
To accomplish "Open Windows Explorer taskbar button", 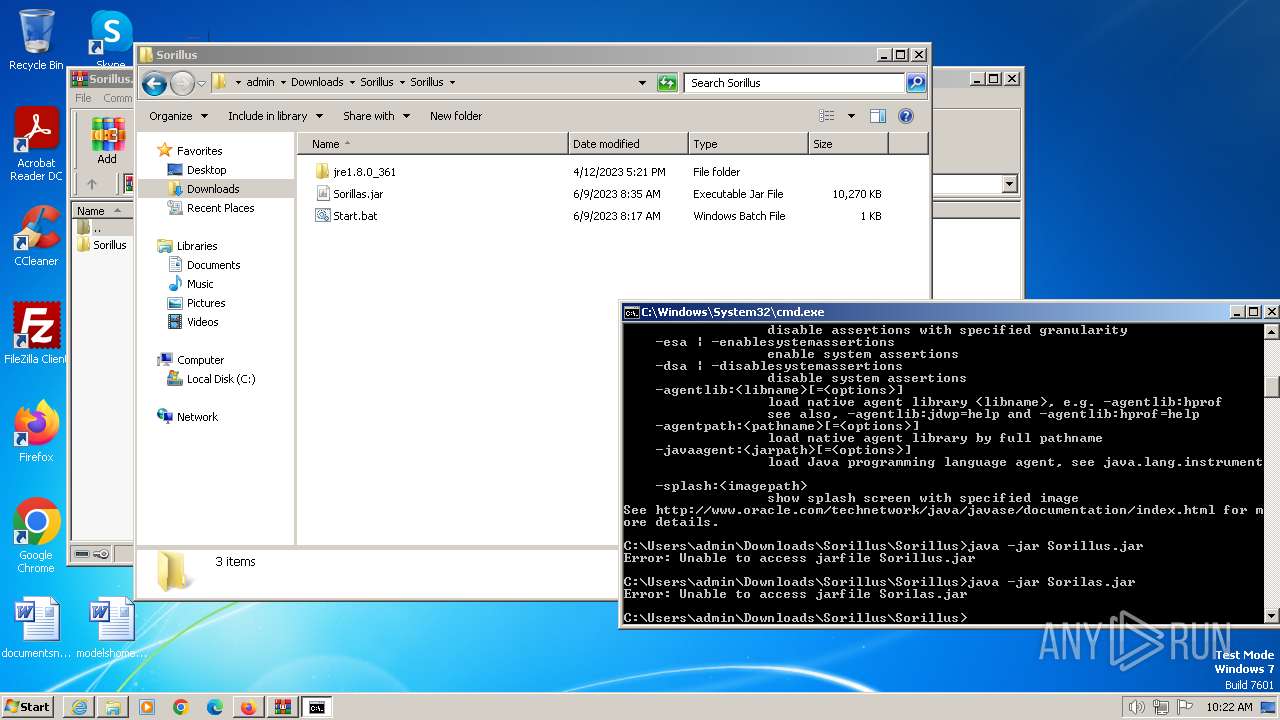I will click(113, 707).
